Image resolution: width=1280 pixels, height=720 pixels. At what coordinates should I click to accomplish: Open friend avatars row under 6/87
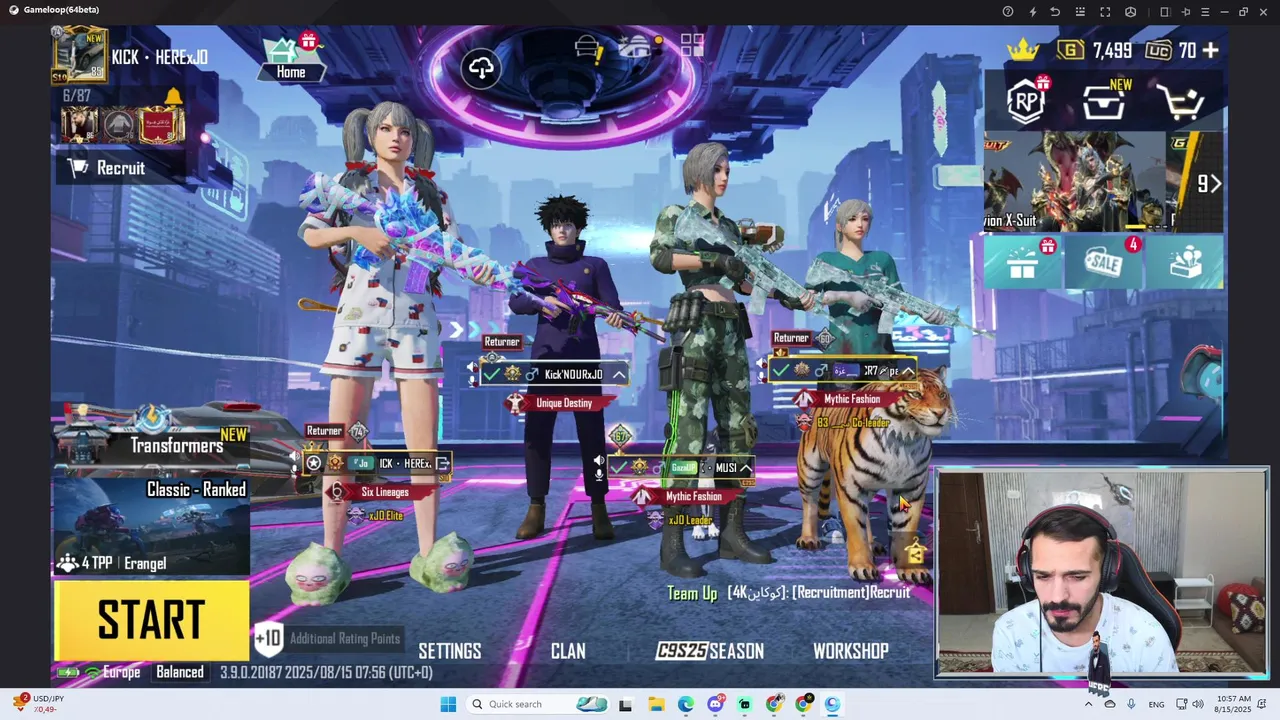tap(123, 125)
